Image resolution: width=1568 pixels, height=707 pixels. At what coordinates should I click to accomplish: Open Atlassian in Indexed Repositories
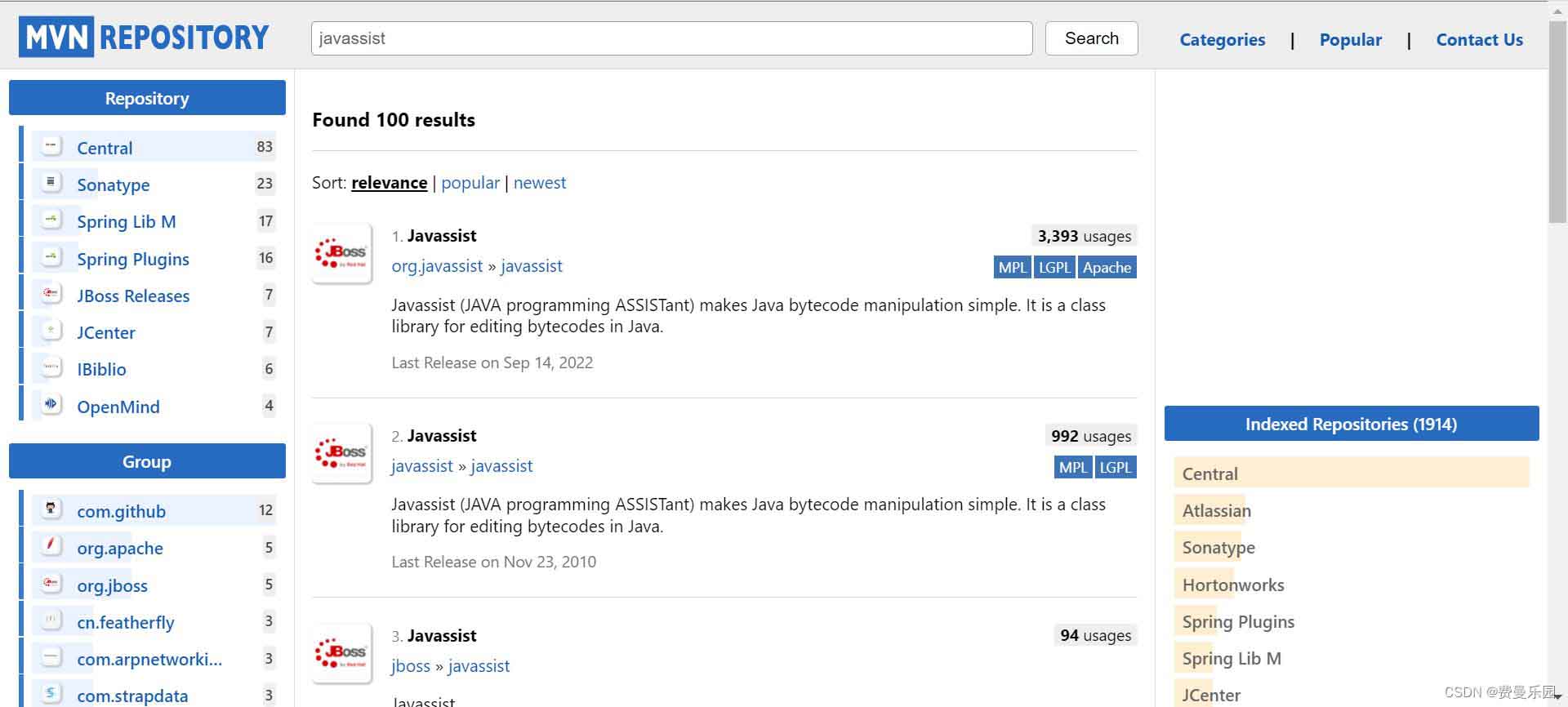point(1216,511)
